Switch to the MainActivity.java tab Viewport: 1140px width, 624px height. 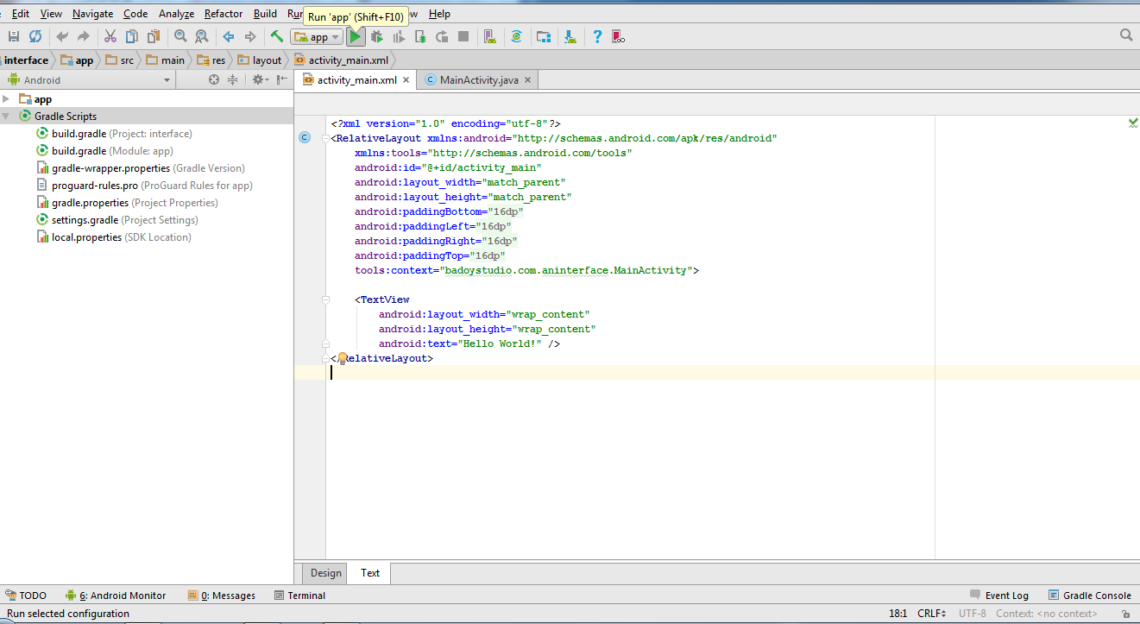point(478,80)
